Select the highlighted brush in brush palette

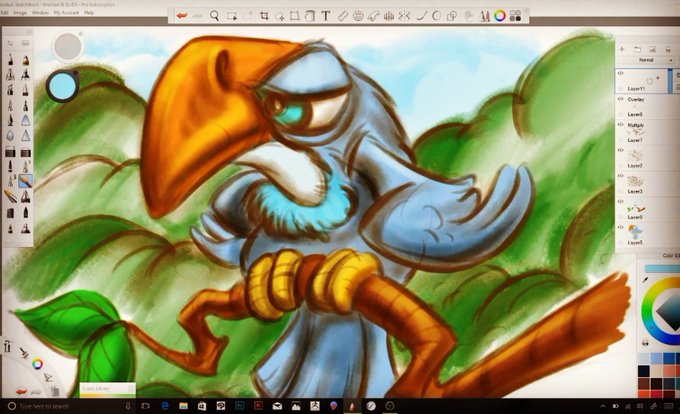26,180
